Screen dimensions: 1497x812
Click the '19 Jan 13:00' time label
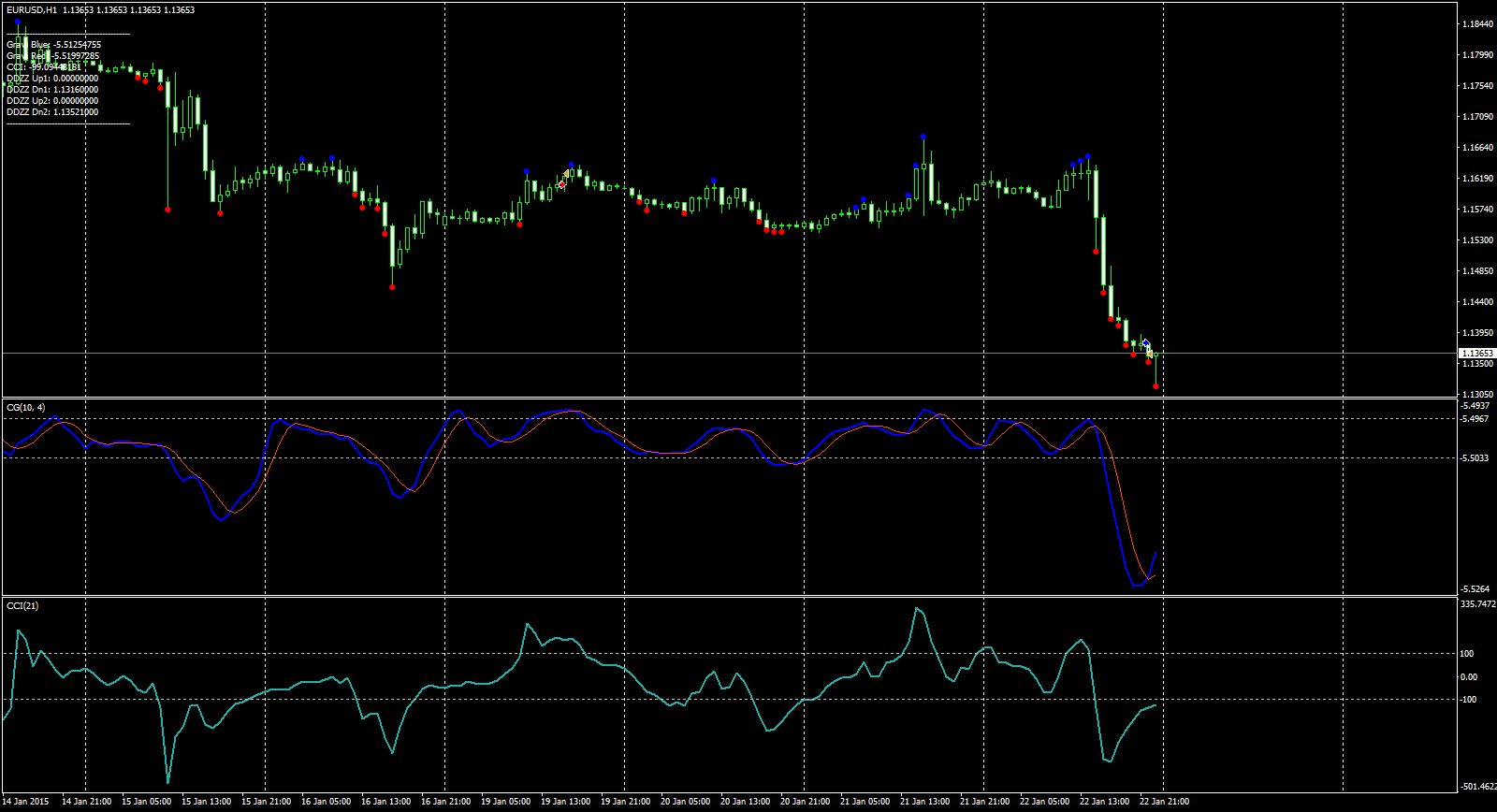click(566, 802)
